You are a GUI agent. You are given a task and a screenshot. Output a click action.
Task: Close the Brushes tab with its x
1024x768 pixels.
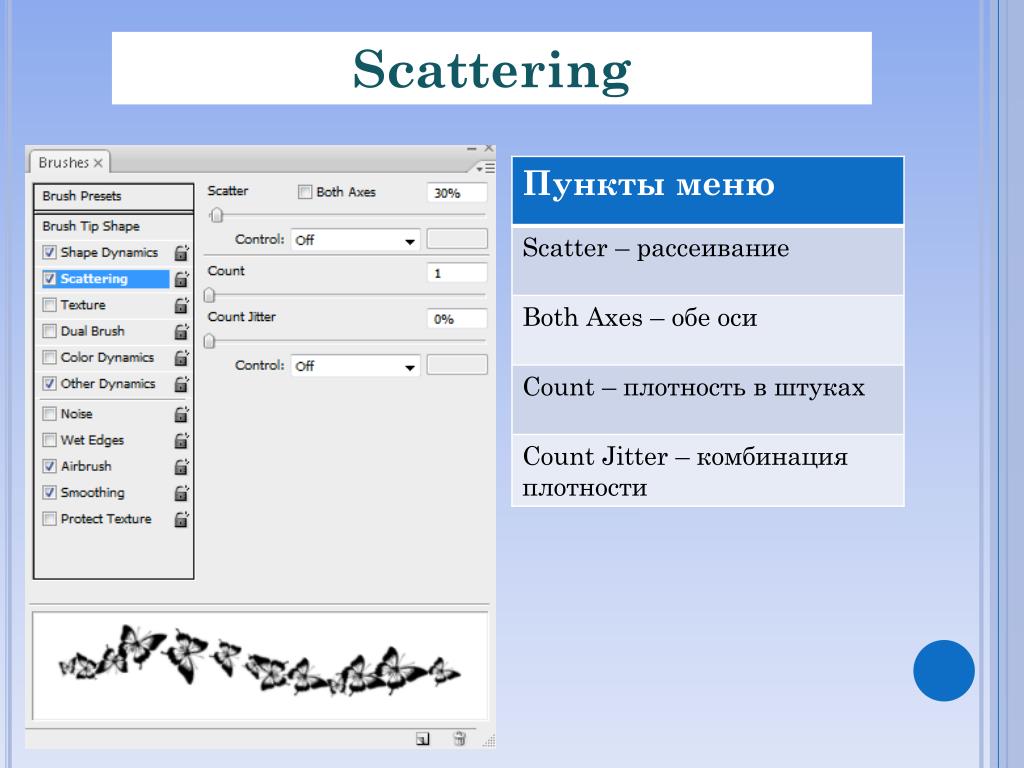pos(98,163)
